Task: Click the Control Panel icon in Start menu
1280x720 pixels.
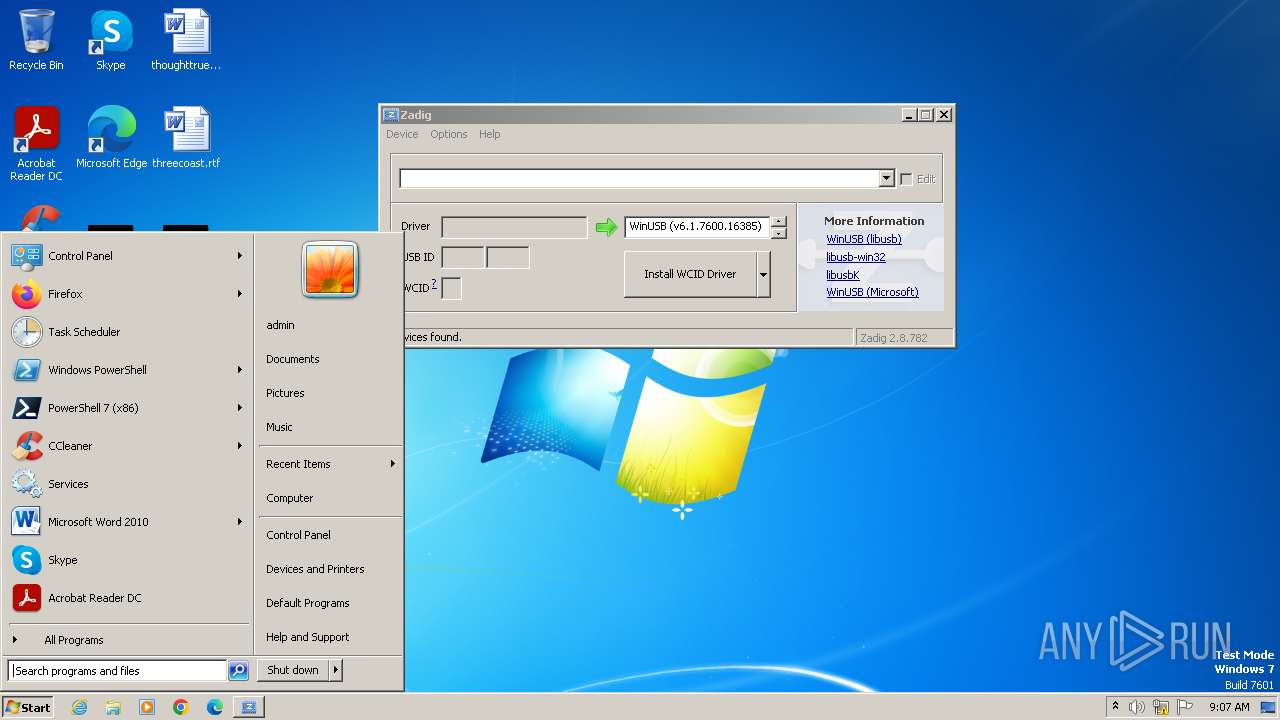Action: pos(27,256)
